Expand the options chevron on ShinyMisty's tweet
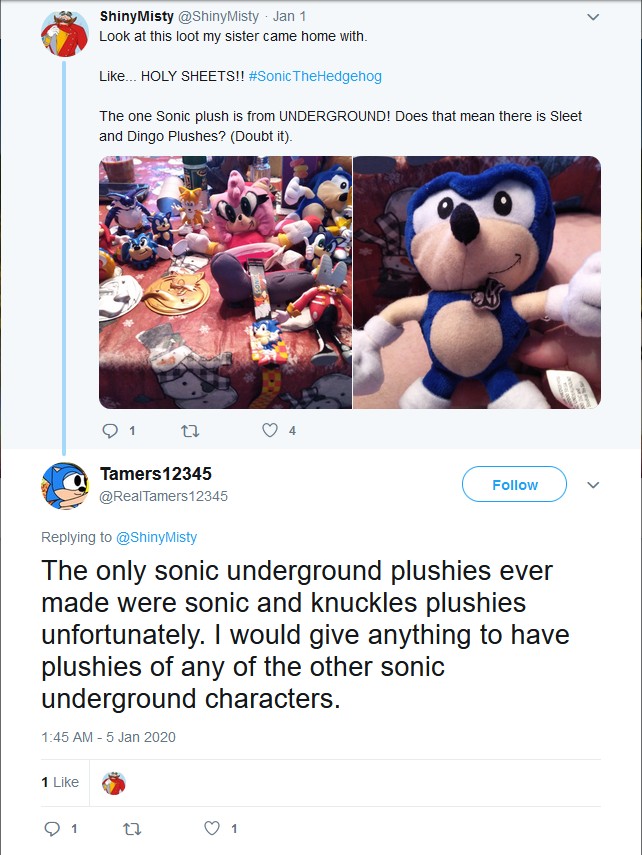This screenshot has height=855, width=642. point(593,17)
